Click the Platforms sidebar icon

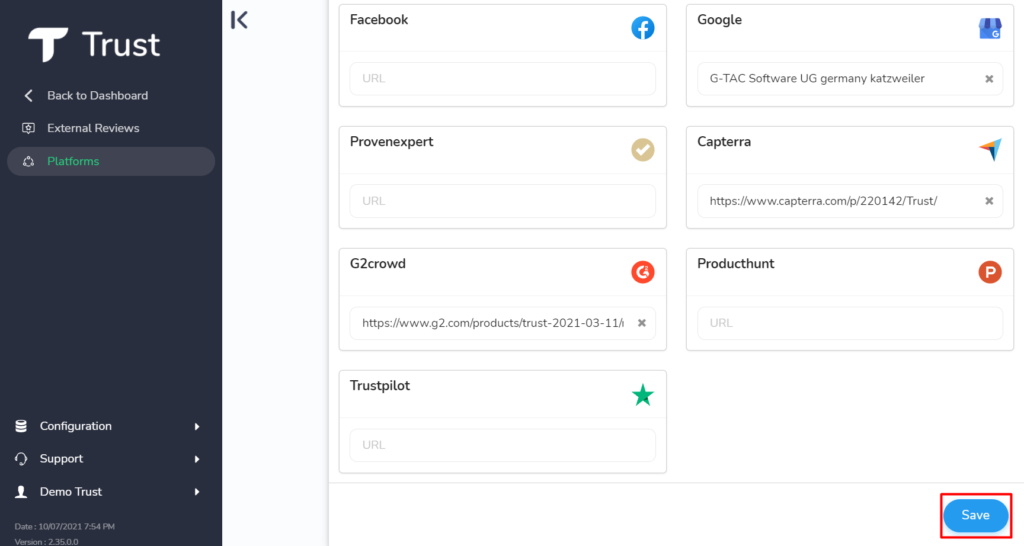(28, 161)
